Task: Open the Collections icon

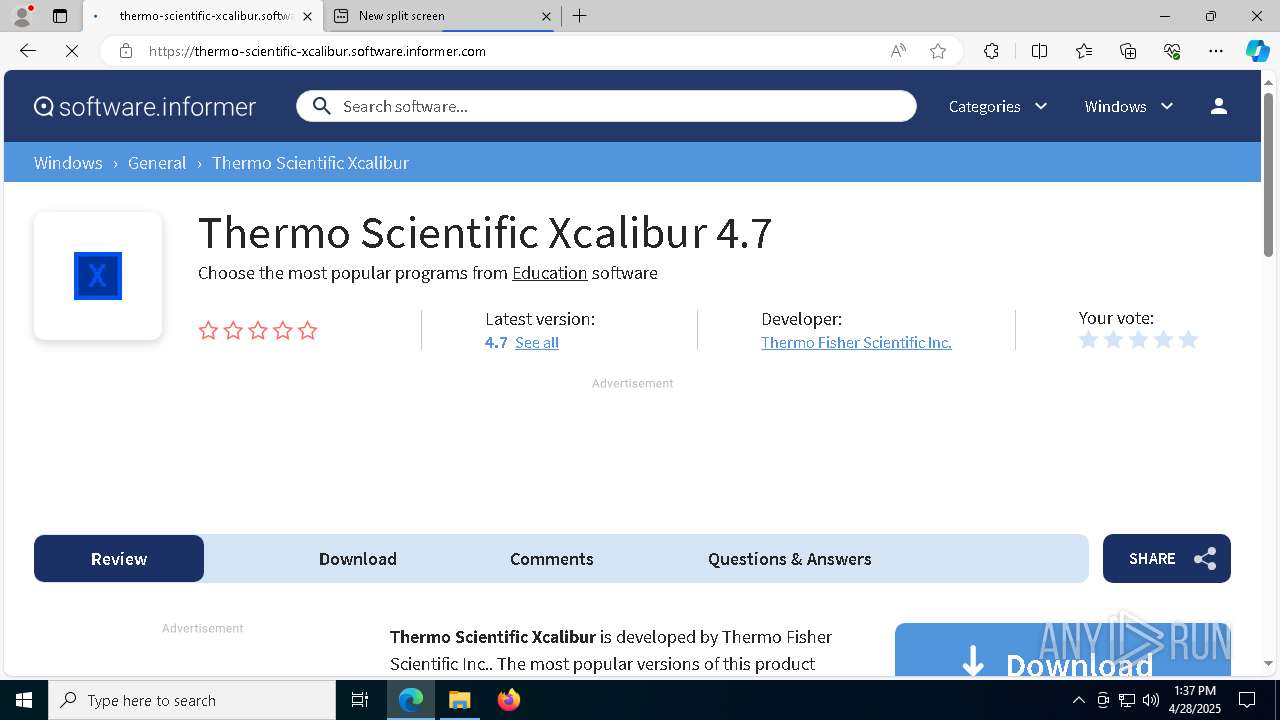Action: coord(1128,51)
